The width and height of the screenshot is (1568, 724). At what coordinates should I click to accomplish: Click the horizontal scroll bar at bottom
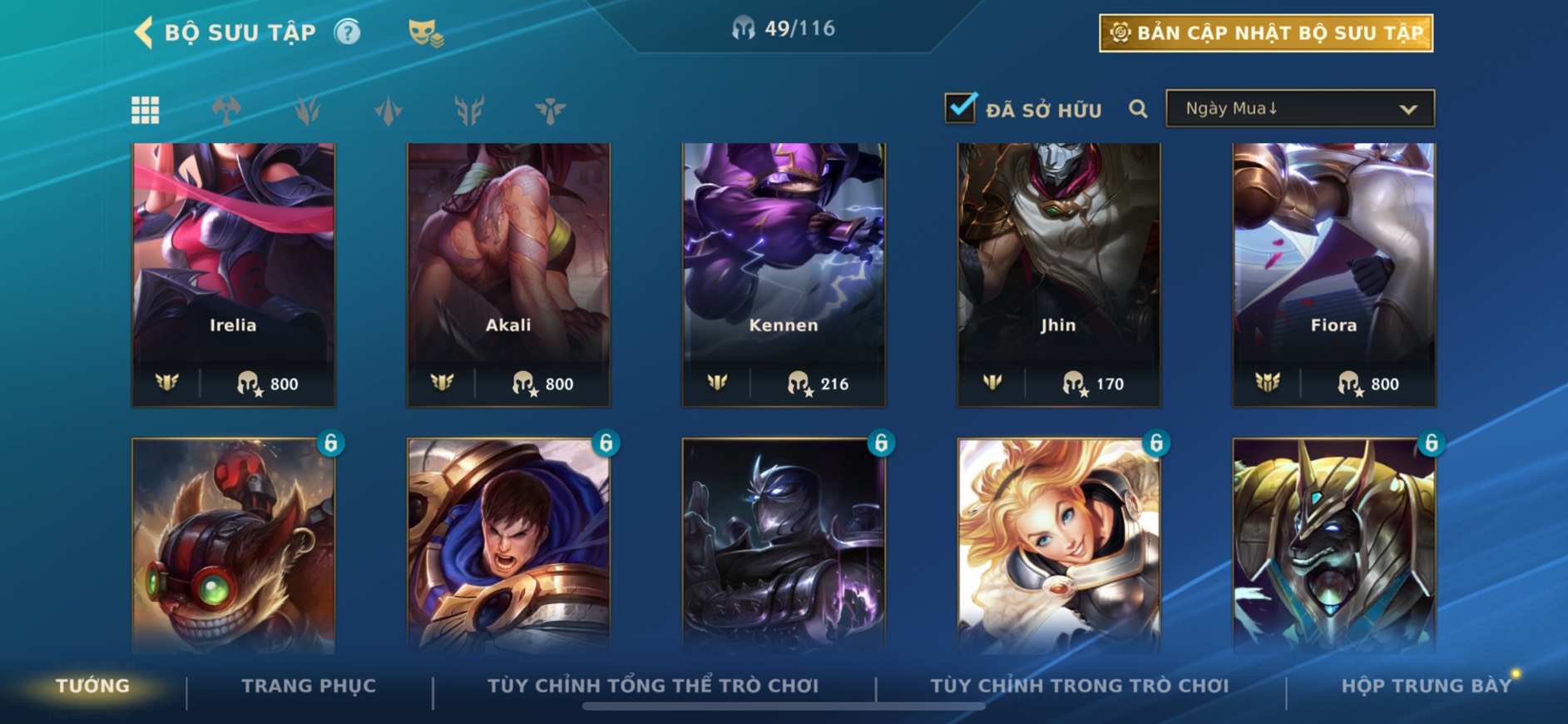[784, 707]
